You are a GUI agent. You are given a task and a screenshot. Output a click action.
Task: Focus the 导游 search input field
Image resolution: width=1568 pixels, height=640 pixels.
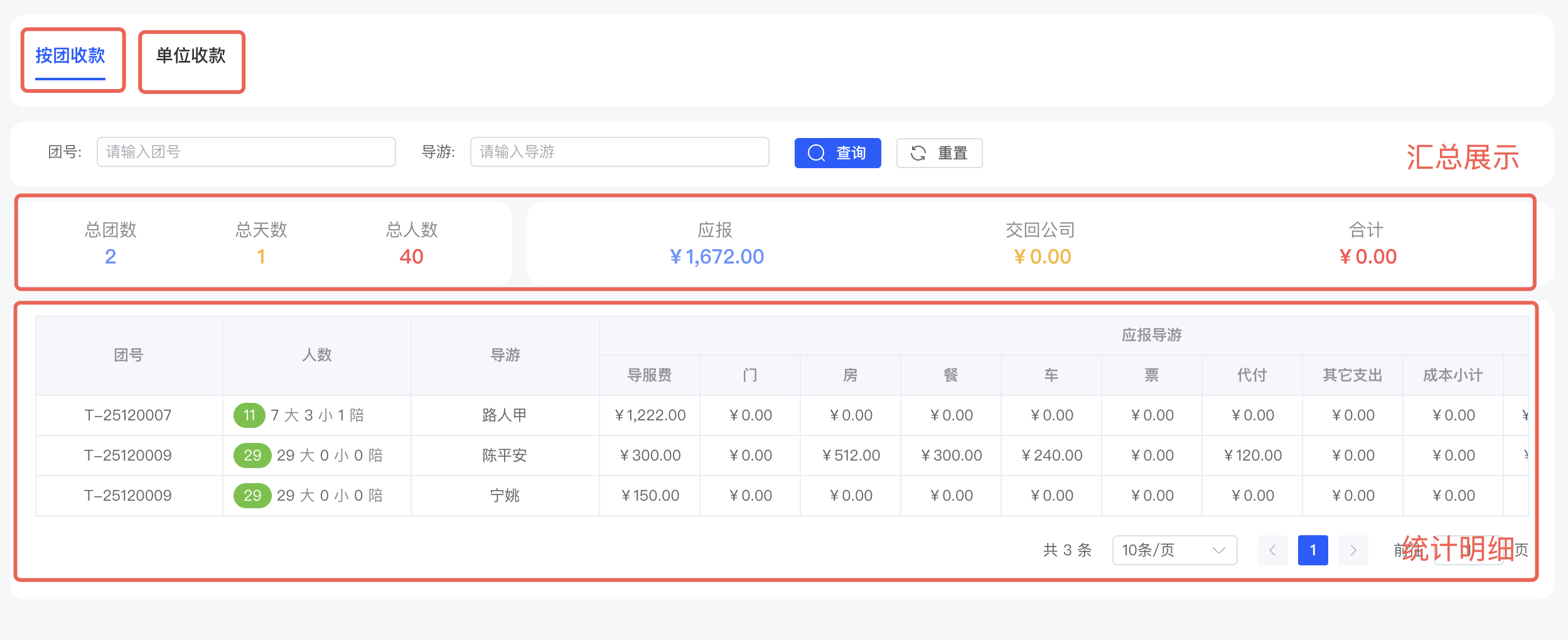click(619, 152)
